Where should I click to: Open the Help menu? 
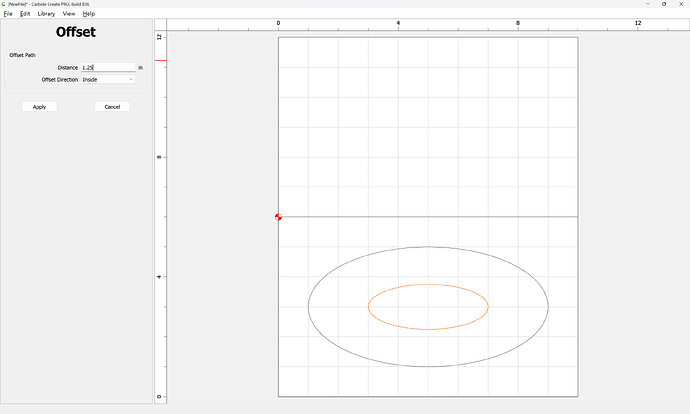click(x=89, y=14)
